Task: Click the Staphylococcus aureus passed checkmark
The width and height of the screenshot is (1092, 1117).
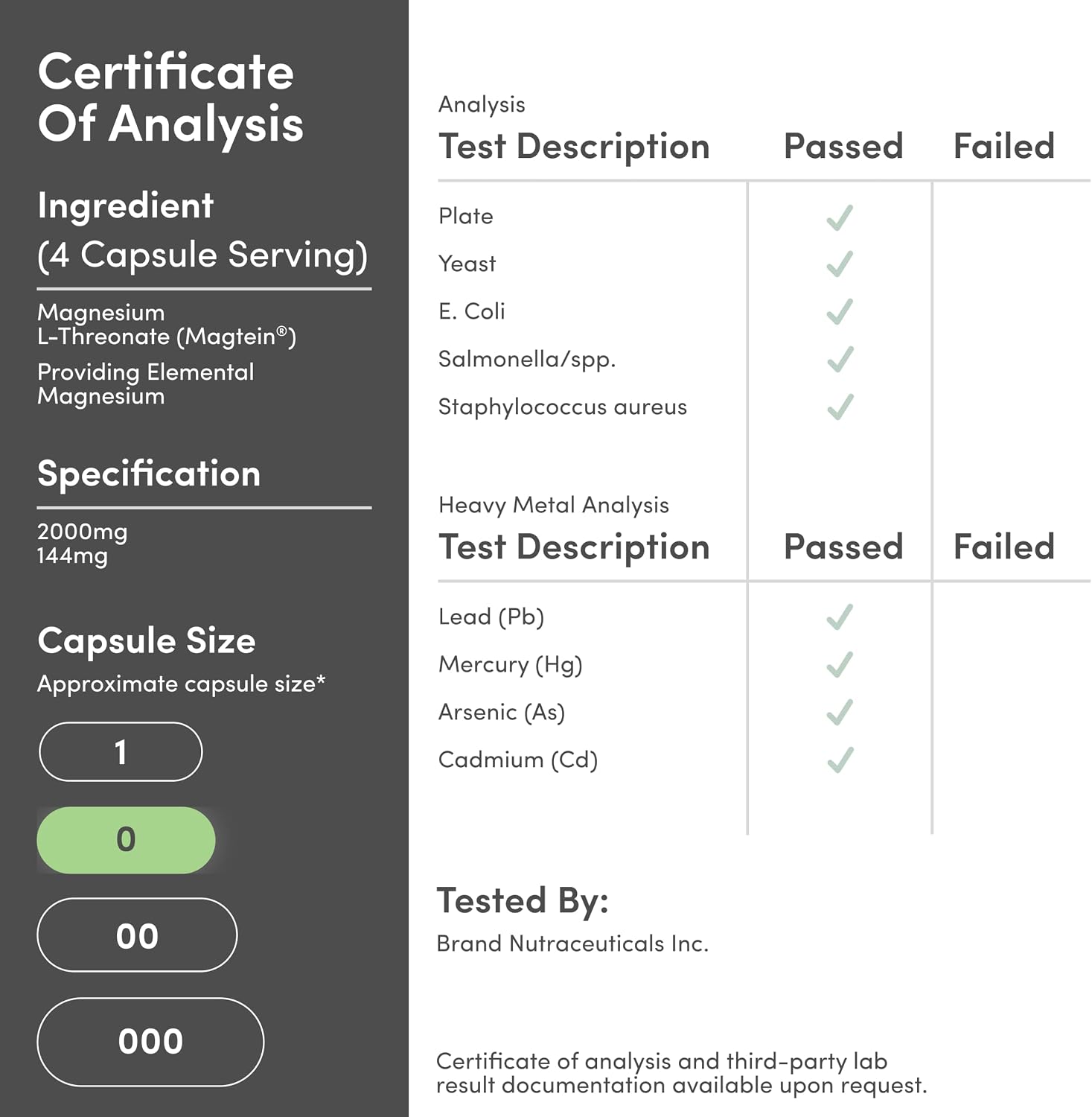Action: pyautogui.click(x=840, y=407)
